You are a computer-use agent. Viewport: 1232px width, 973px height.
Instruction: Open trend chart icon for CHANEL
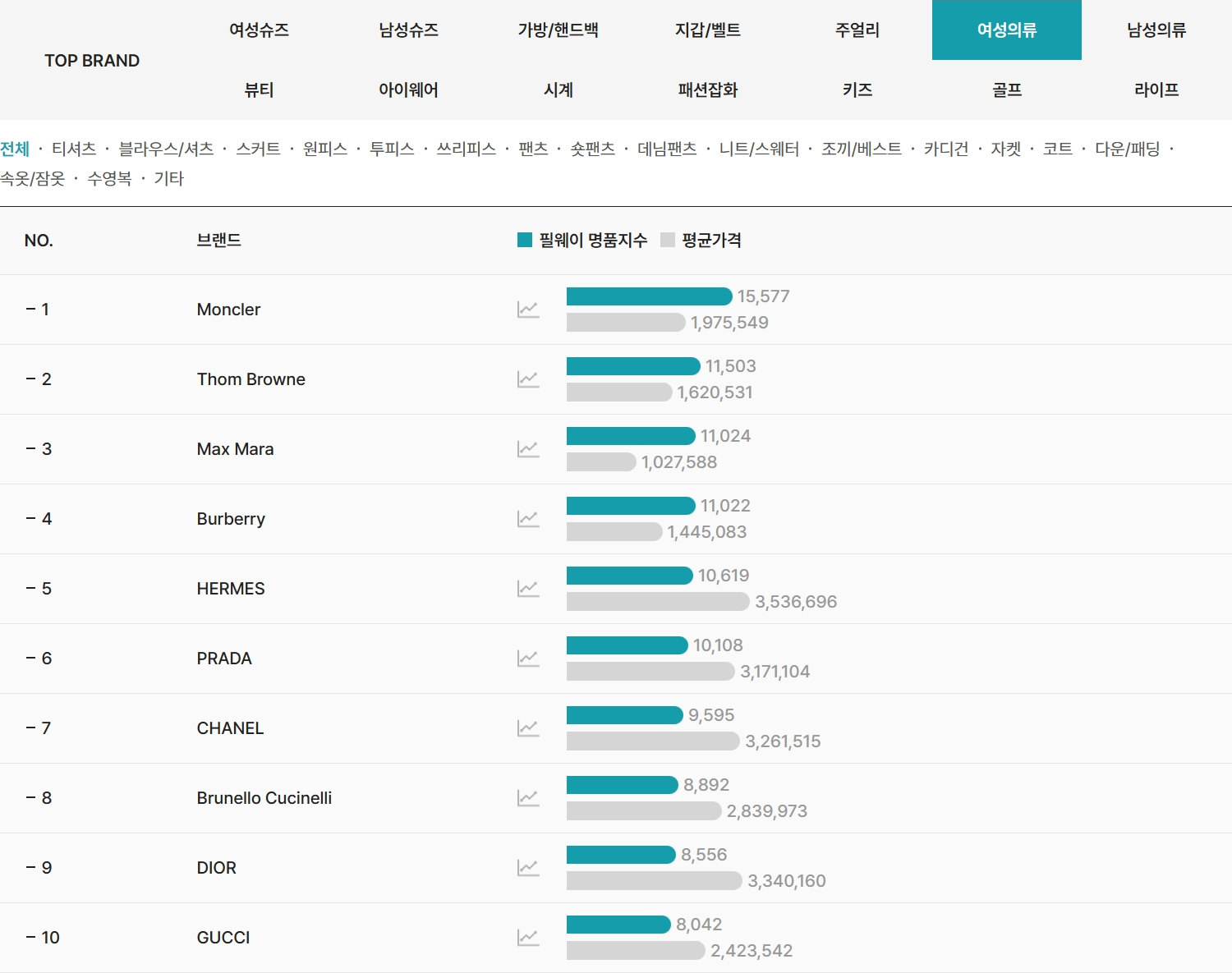click(x=528, y=728)
